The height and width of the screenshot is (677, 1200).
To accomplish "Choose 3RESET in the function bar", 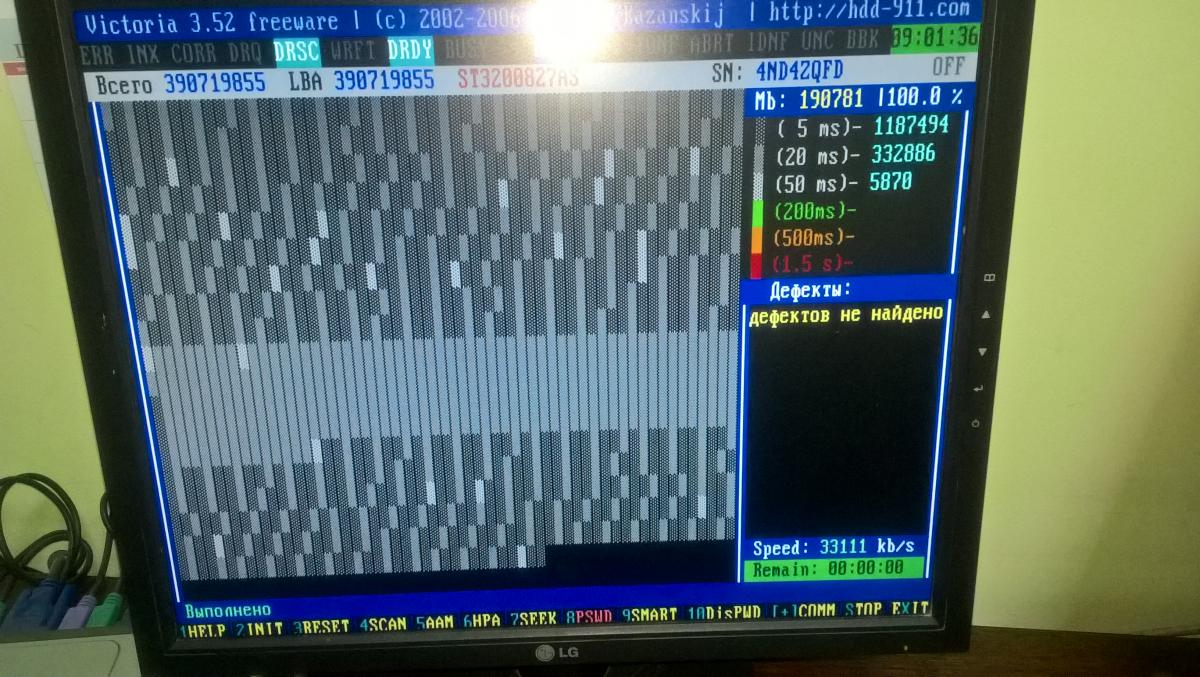I will 322,627.
